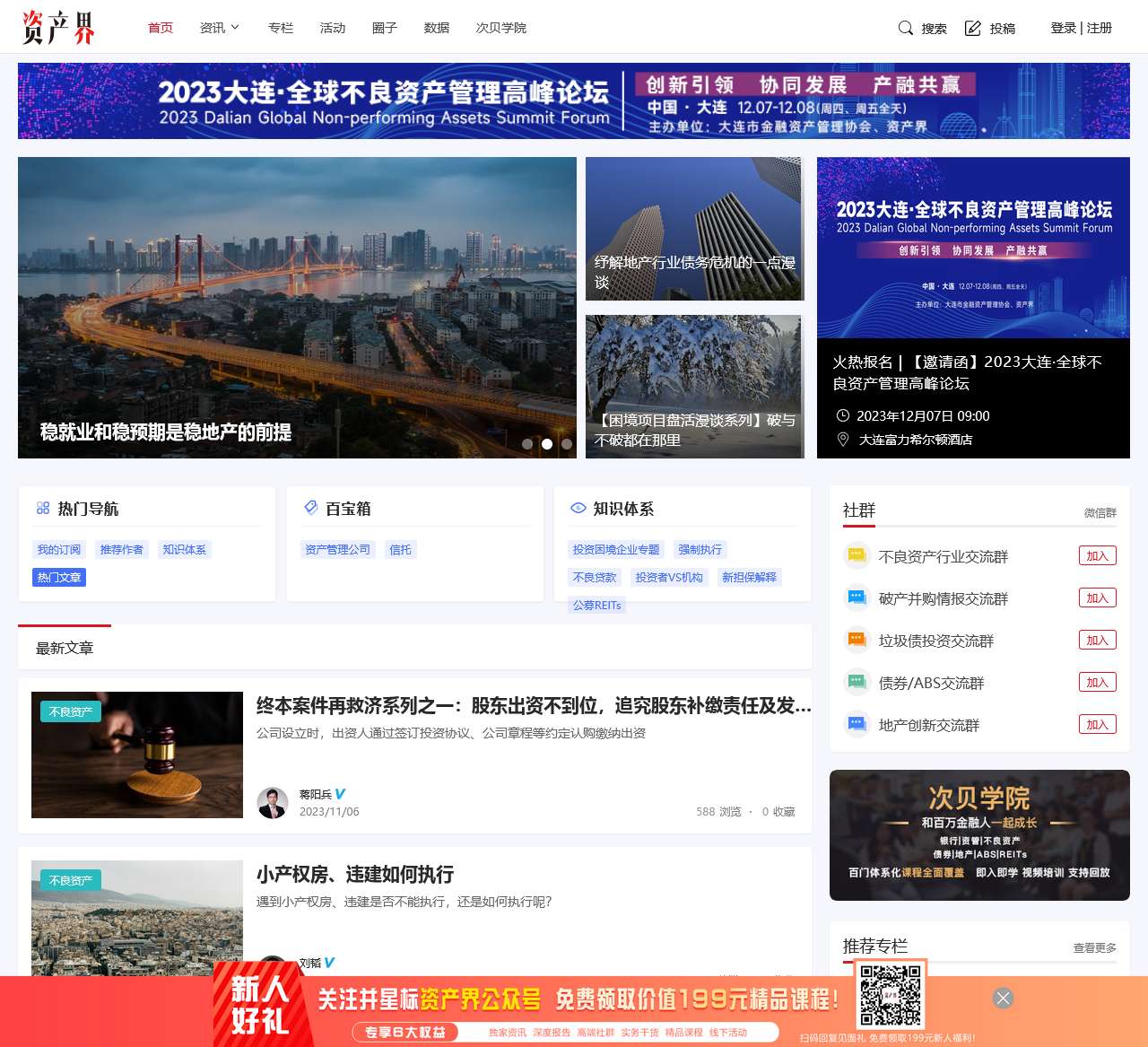This screenshot has height=1047, width=1148.
Task: Click the 投资者VS机构 tag
Action: (x=669, y=578)
